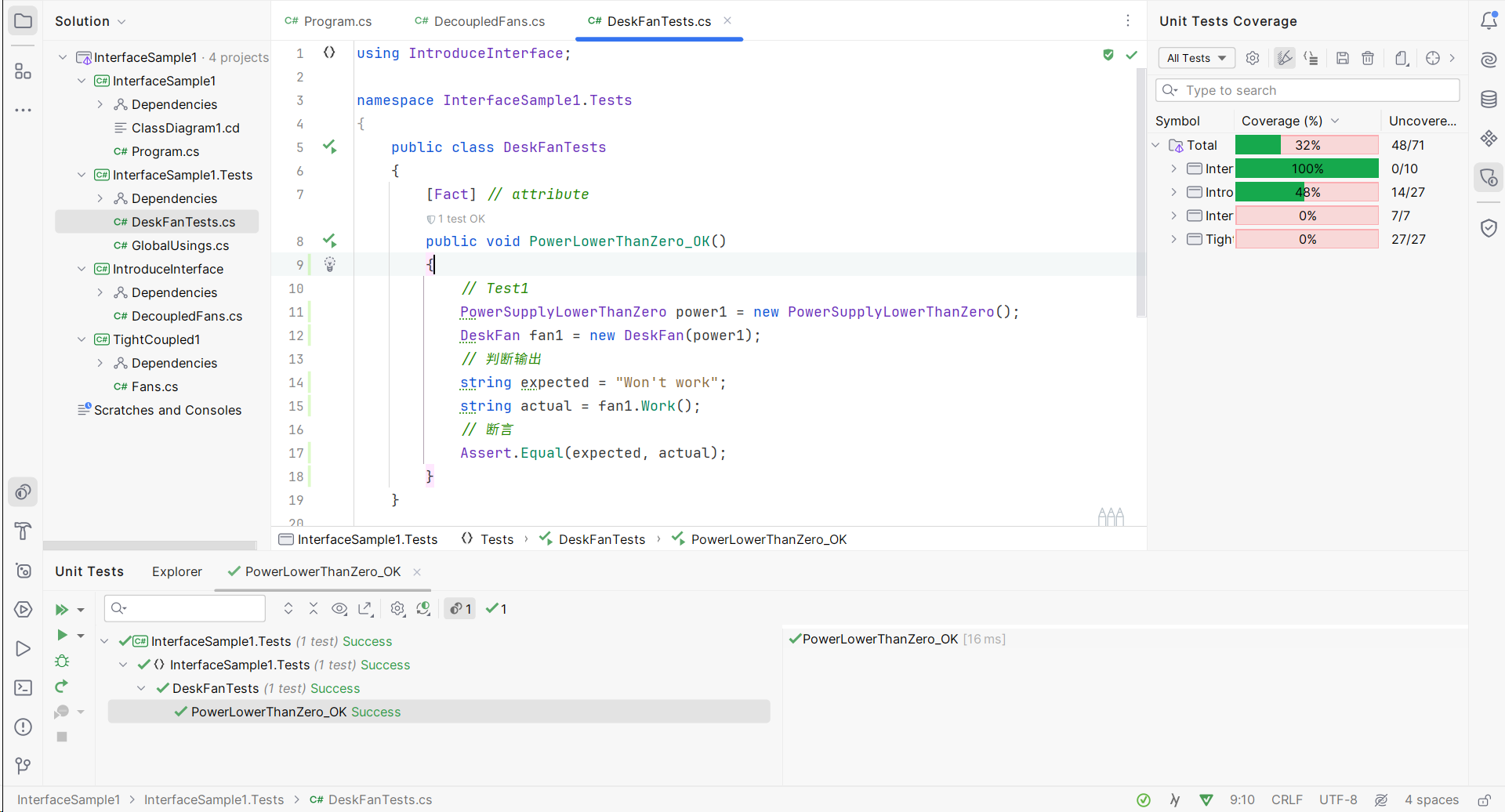Open coverage options gear icon
This screenshot has height=812, width=1505.
1253,58
